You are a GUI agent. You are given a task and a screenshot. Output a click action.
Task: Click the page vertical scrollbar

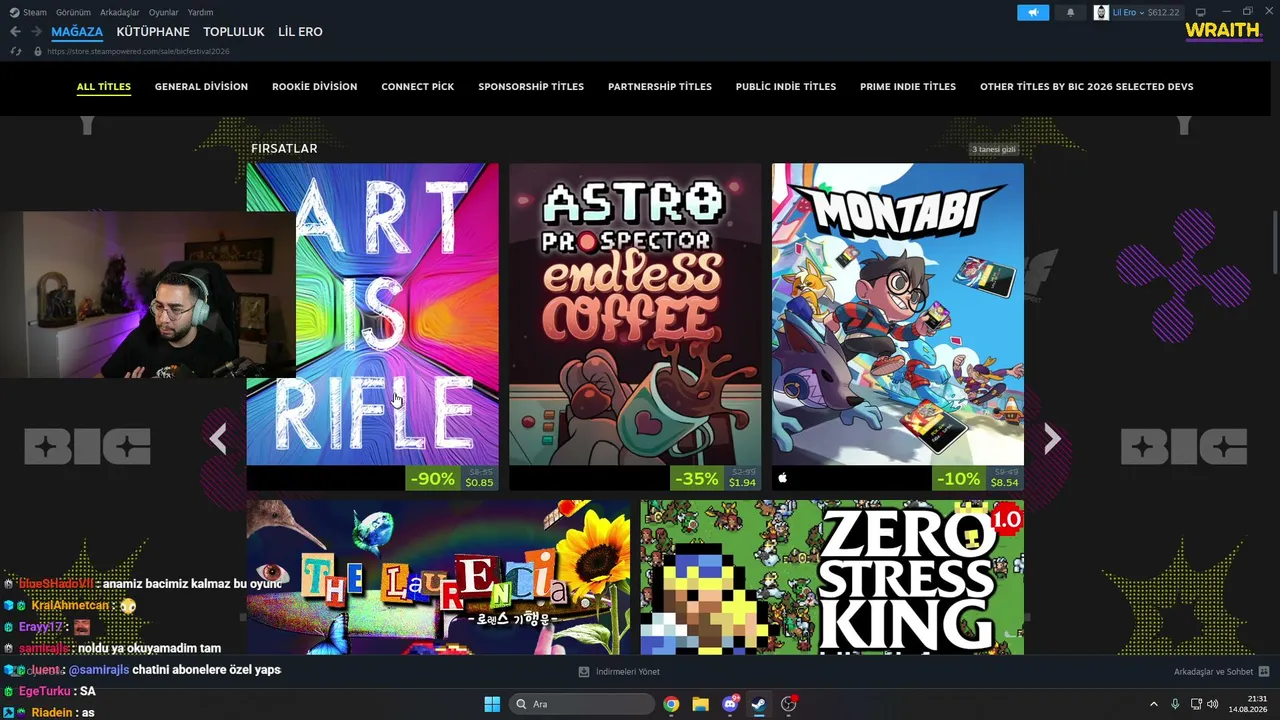[x=1274, y=240]
